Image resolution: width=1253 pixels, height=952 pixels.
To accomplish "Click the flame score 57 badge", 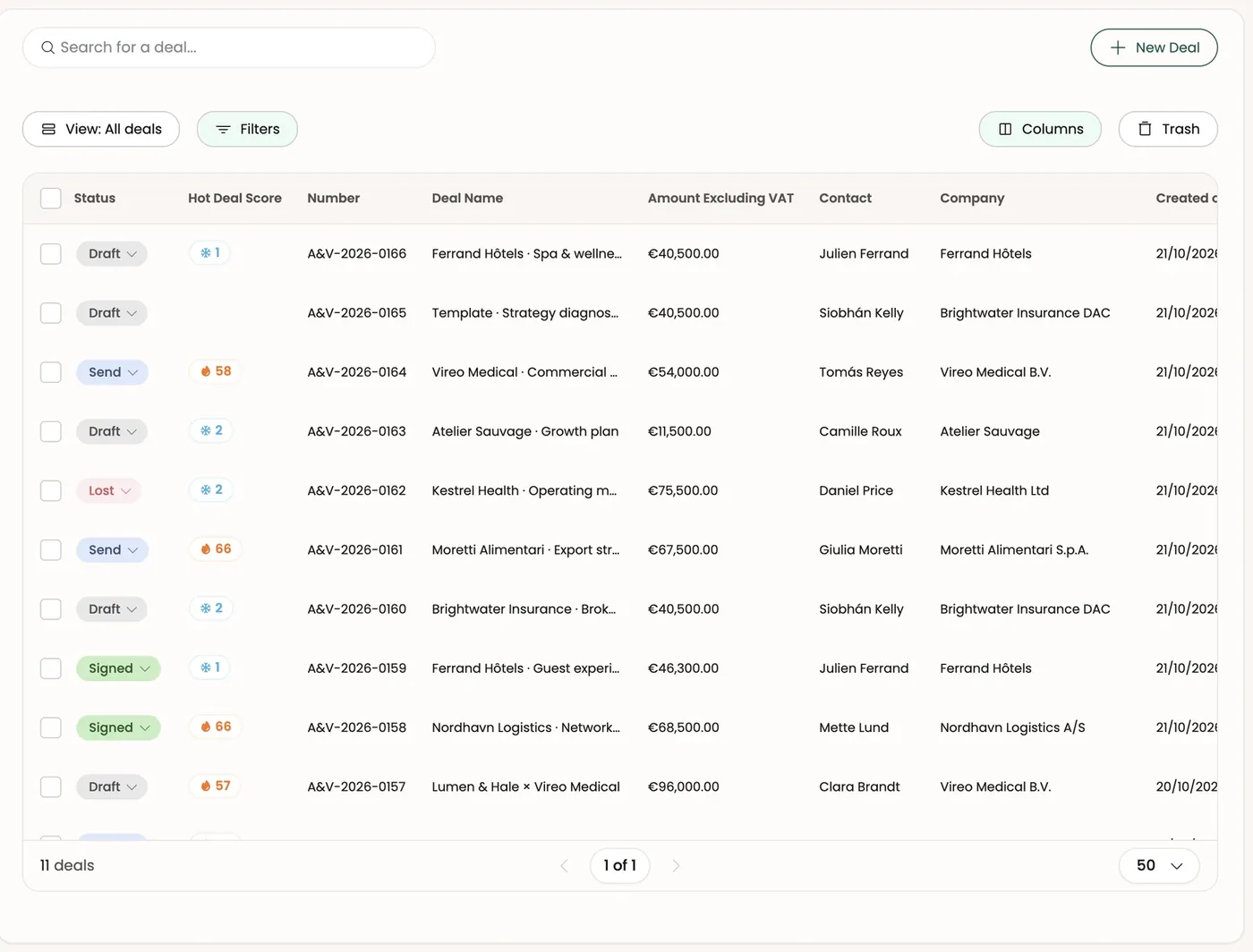I will [215, 786].
